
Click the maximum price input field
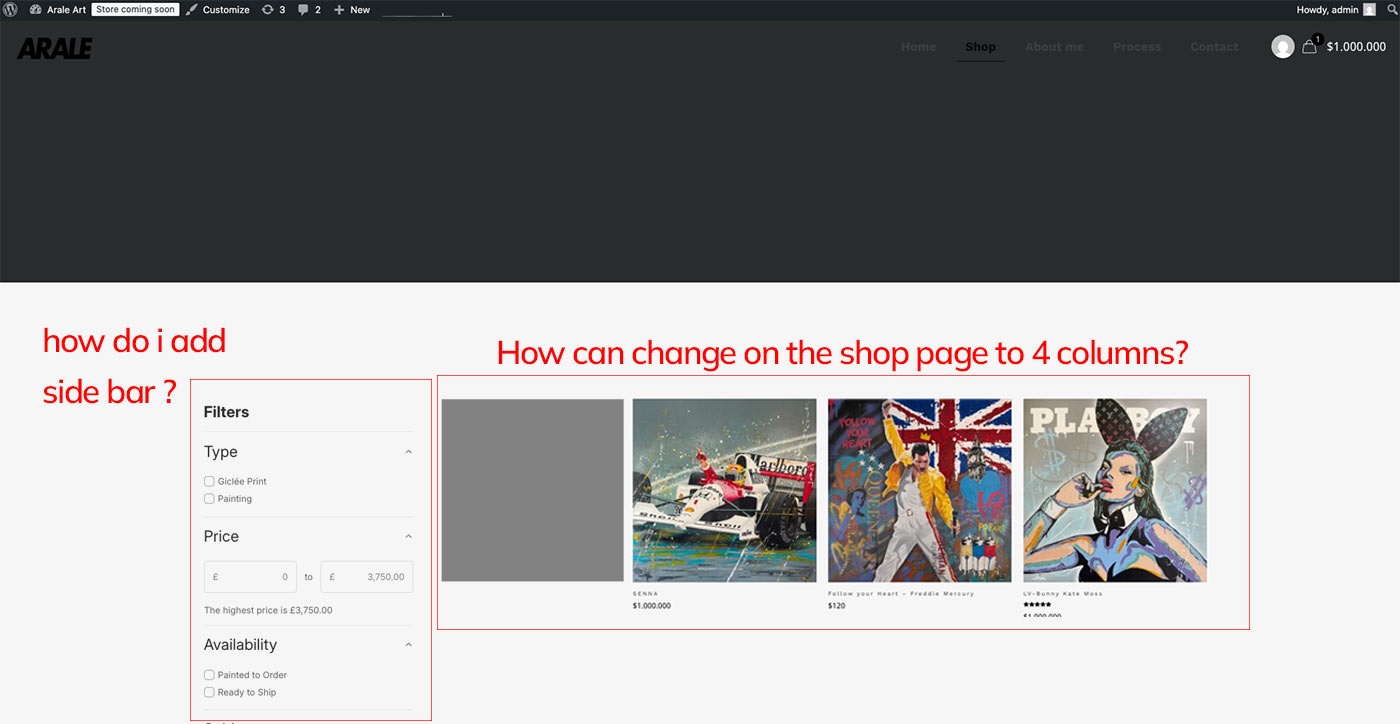[x=366, y=577]
